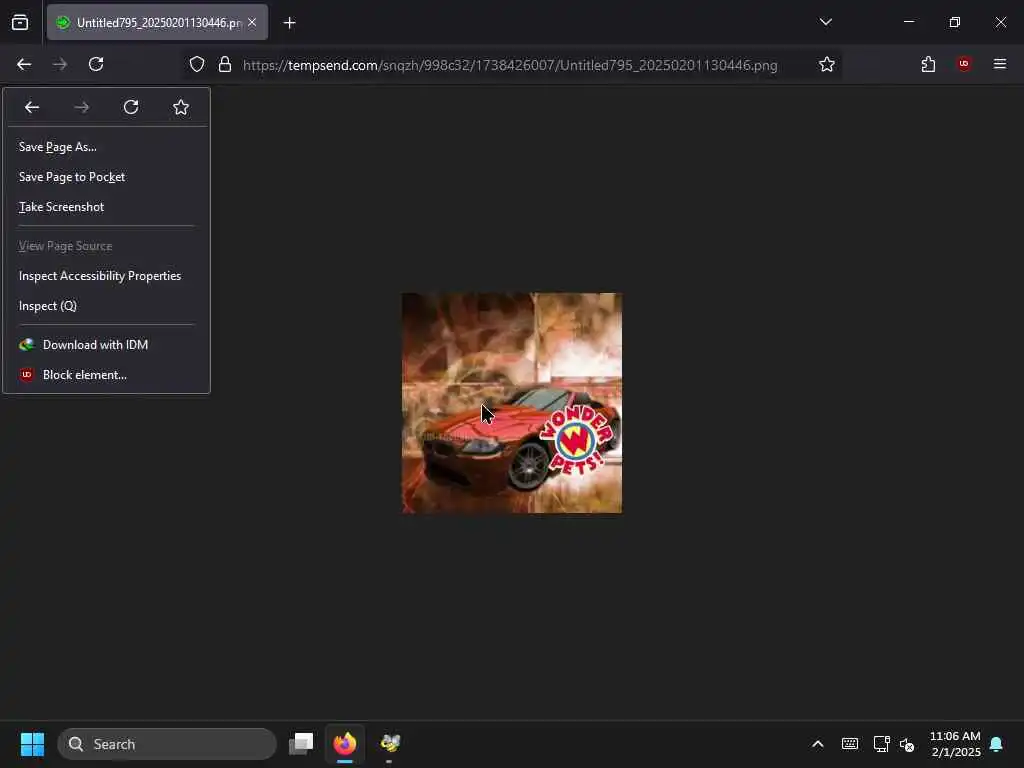Choose the context menu bookmark star
The width and height of the screenshot is (1024, 768).
[181, 107]
